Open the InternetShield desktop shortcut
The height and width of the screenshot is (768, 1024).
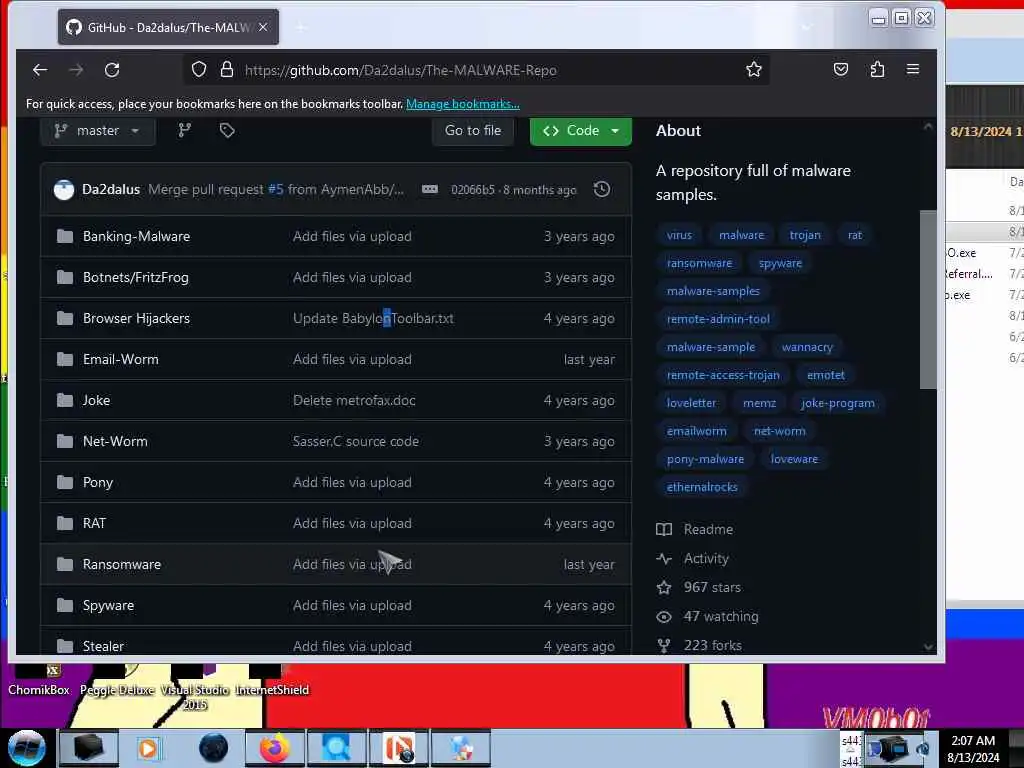(x=272, y=680)
